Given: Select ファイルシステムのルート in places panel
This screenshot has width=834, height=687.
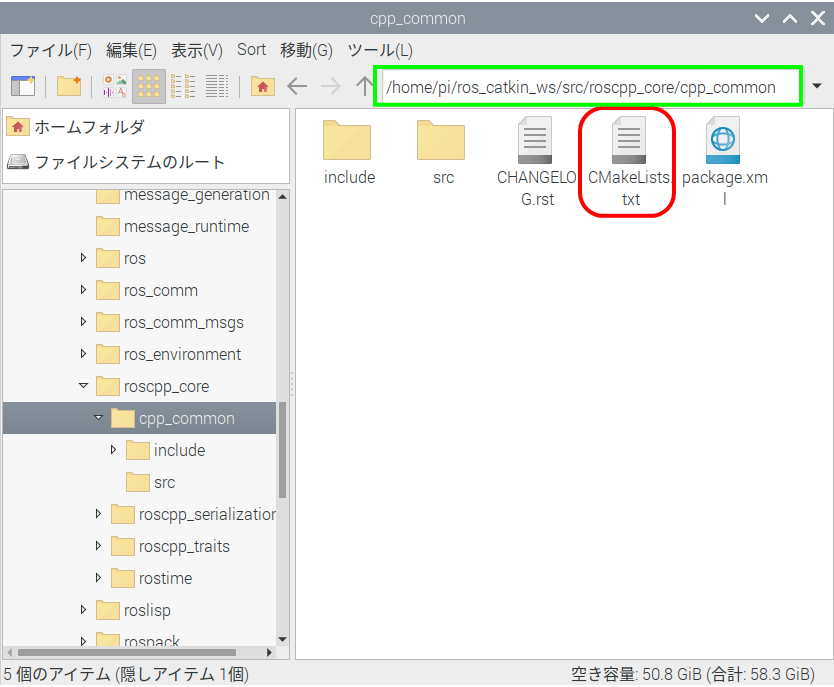Looking at the screenshot, I should tap(115, 162).
